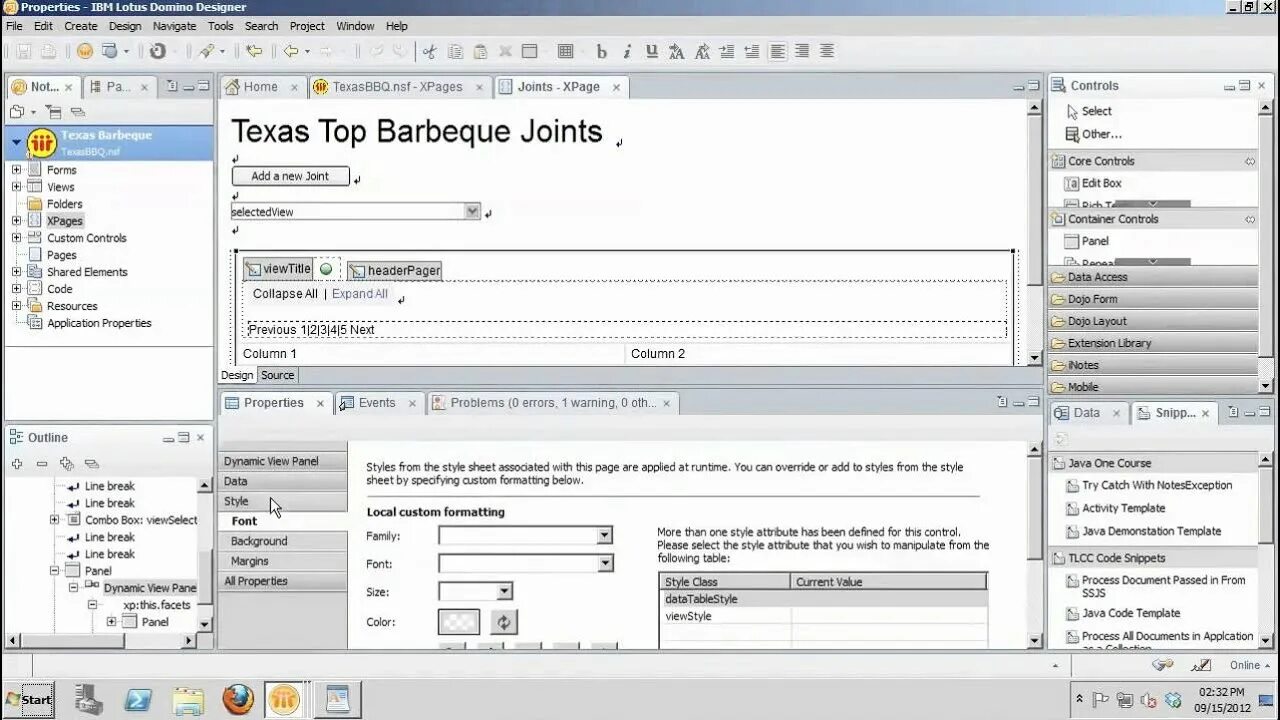Switch to the Source tab
The height and width of the screenshot is (720, 1280).
(x=277, y=375)
